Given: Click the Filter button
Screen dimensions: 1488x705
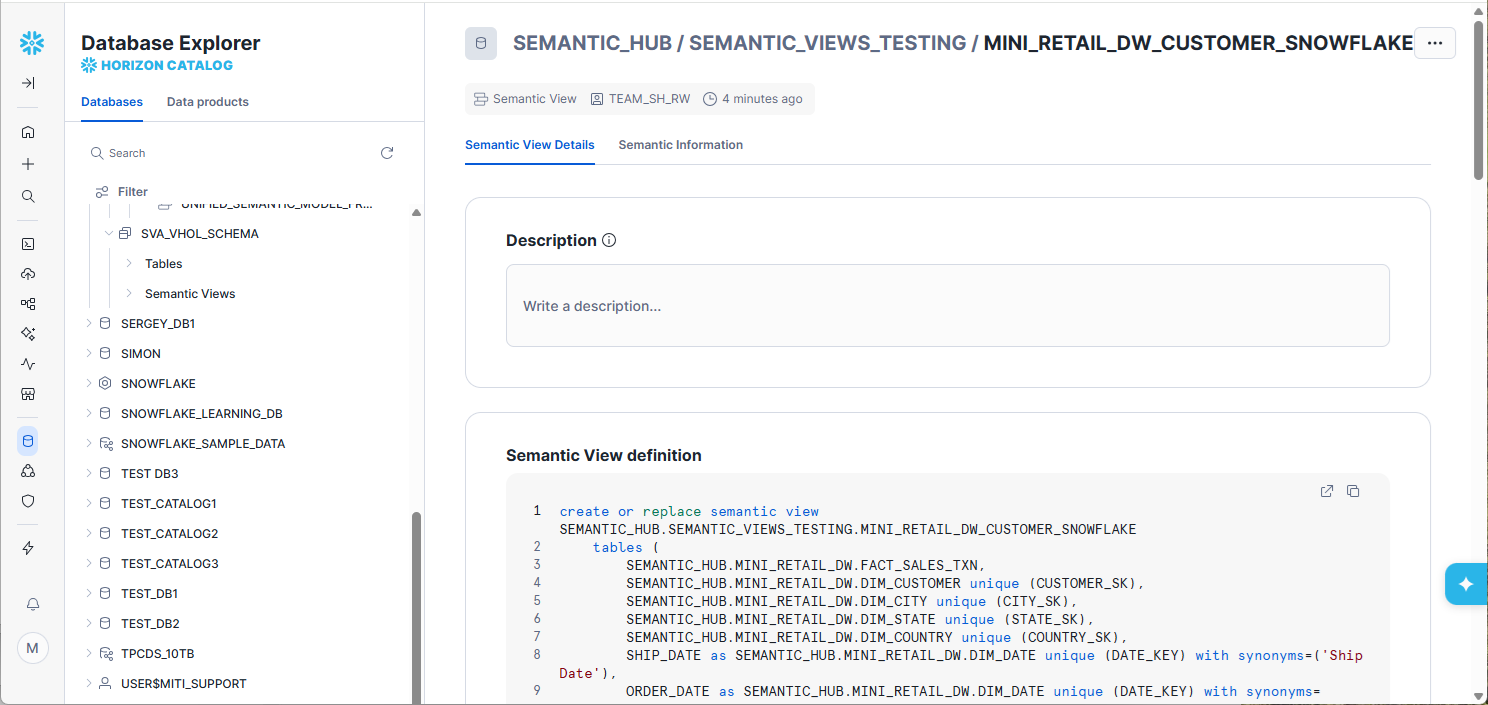Looking at the screenshot, I should [x=122, y=192].
